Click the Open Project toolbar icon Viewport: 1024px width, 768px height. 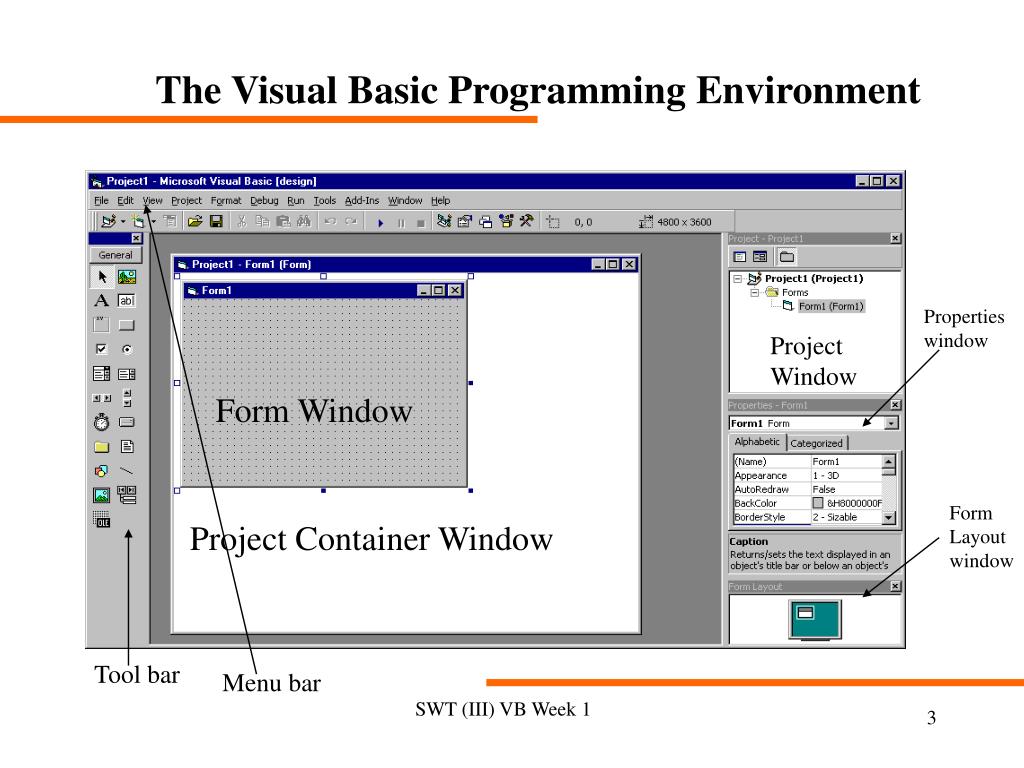(195, 222)
